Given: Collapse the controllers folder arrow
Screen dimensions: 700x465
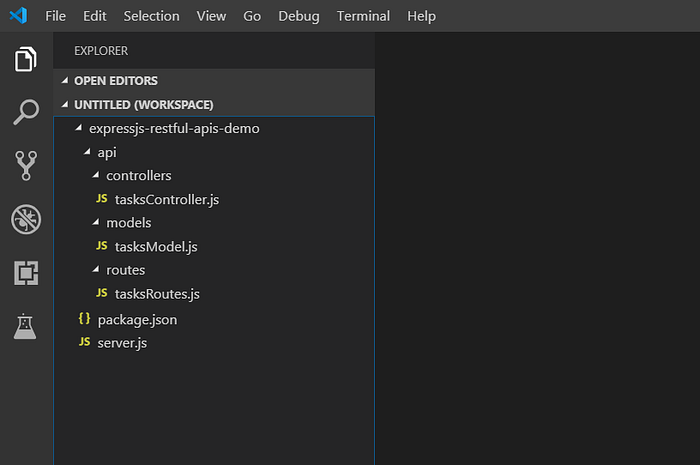Looking at the screenshot, I should [96, 175].
